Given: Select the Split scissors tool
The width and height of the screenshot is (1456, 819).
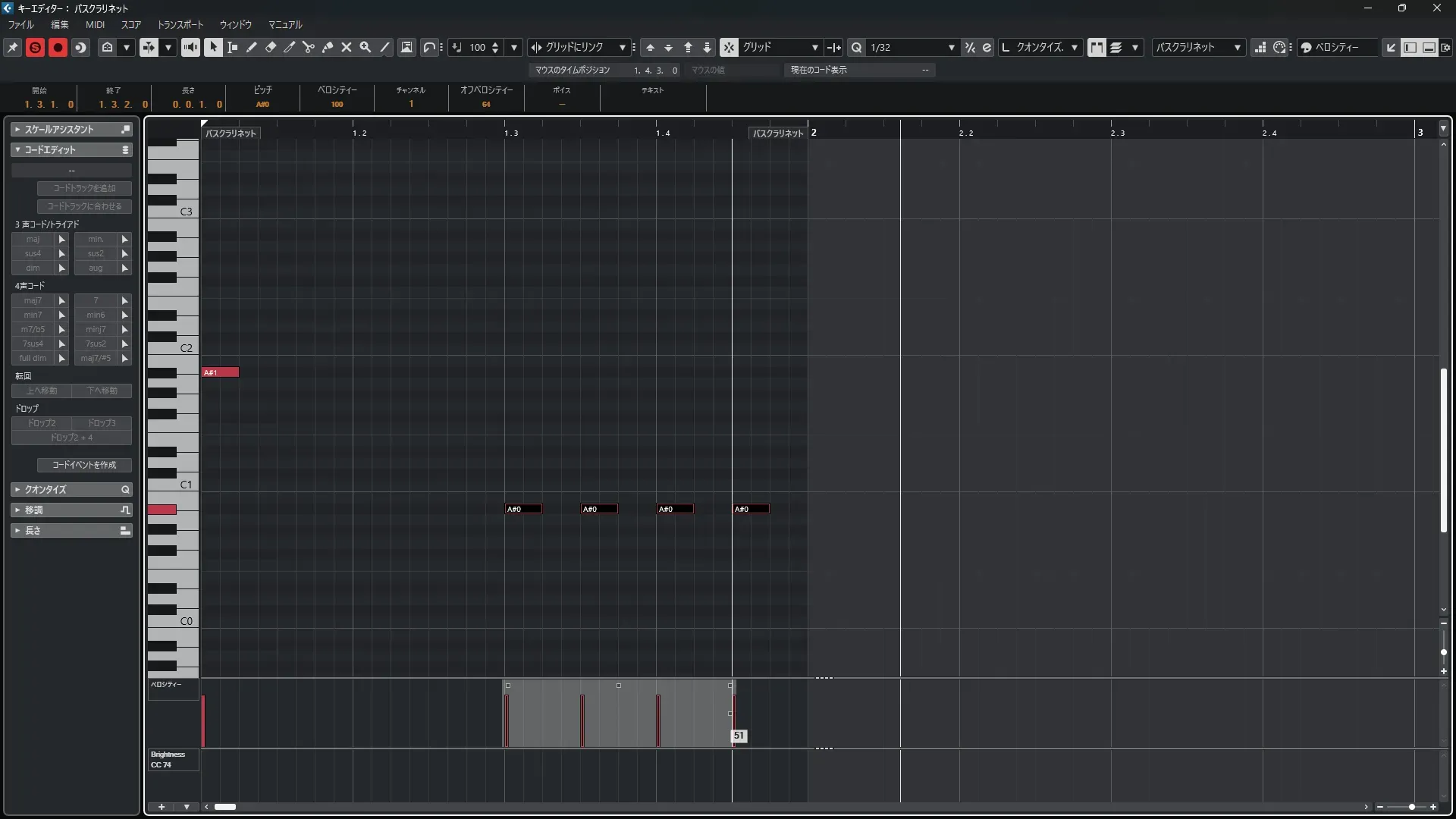Looking at the screenshot, I should click(308, 47).
